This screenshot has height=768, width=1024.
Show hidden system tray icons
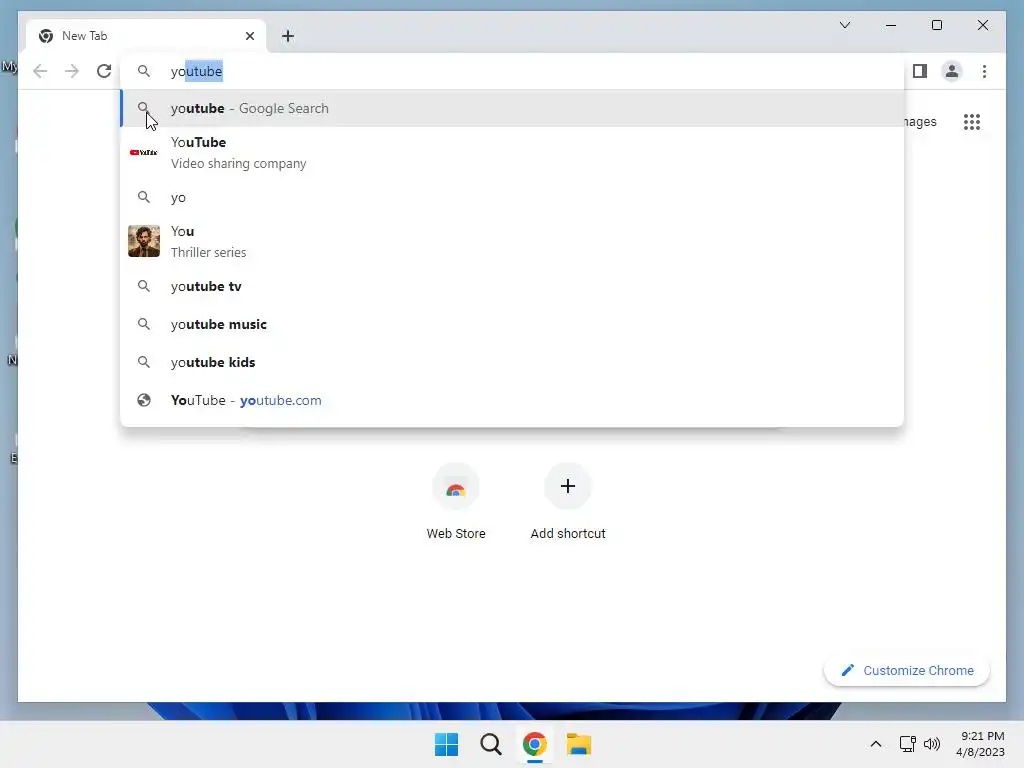[876, 744]
